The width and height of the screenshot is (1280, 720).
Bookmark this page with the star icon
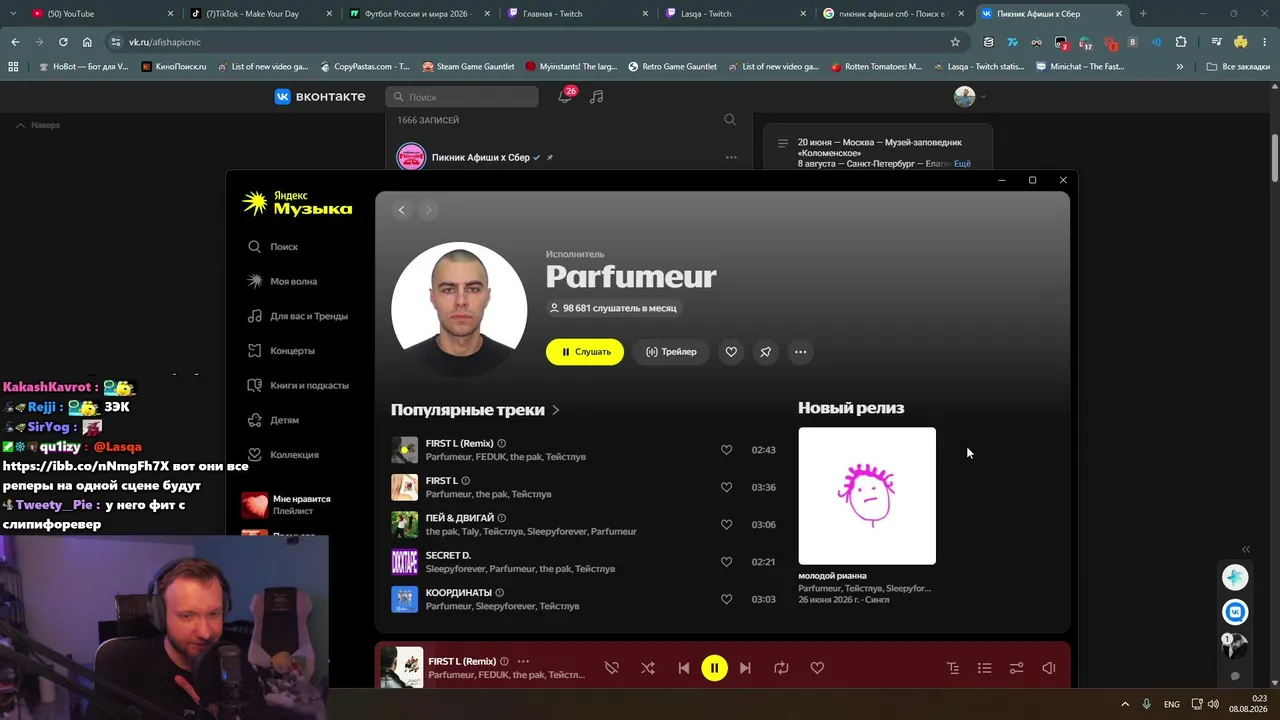[955, 42]
